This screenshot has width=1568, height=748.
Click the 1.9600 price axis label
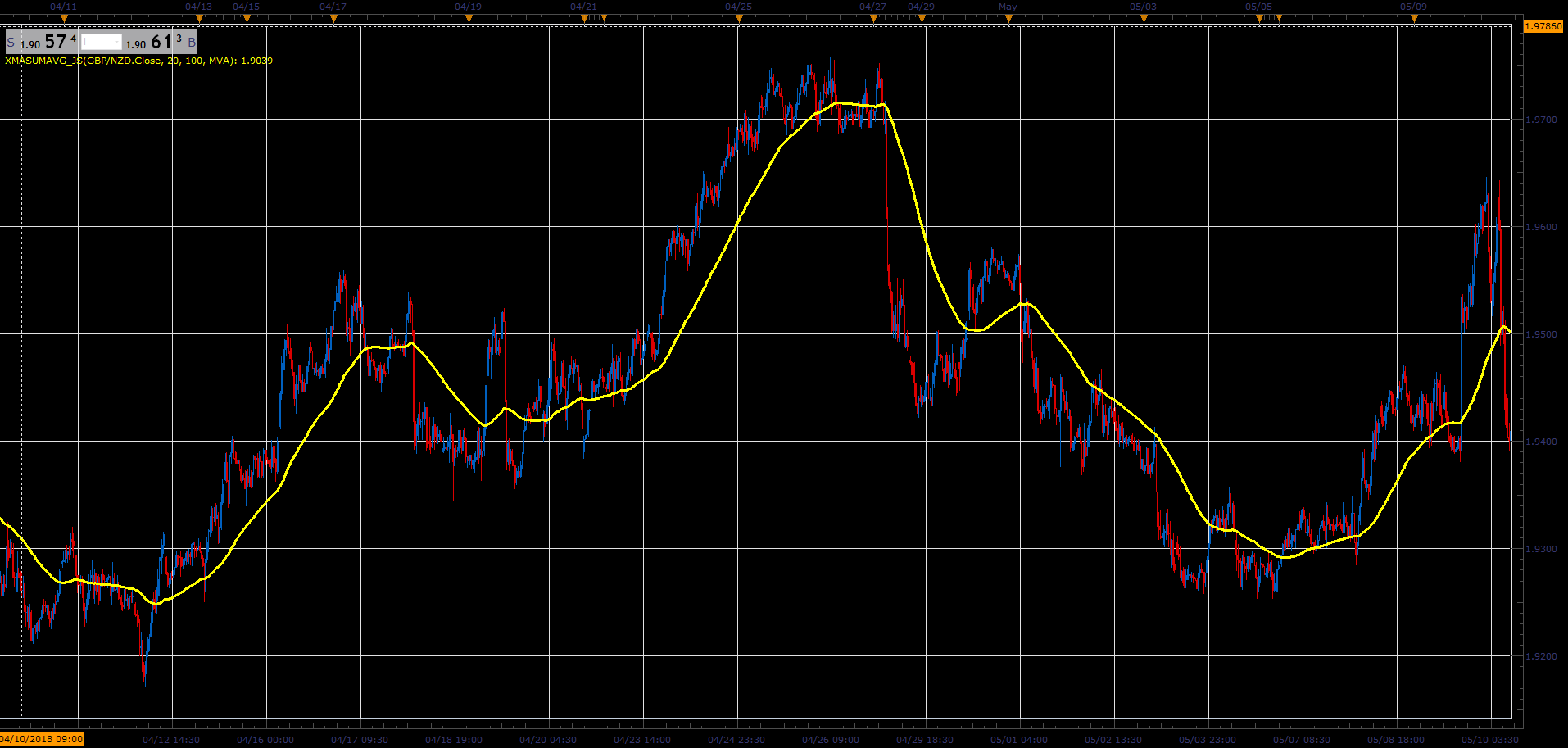tap(1541, 227)
